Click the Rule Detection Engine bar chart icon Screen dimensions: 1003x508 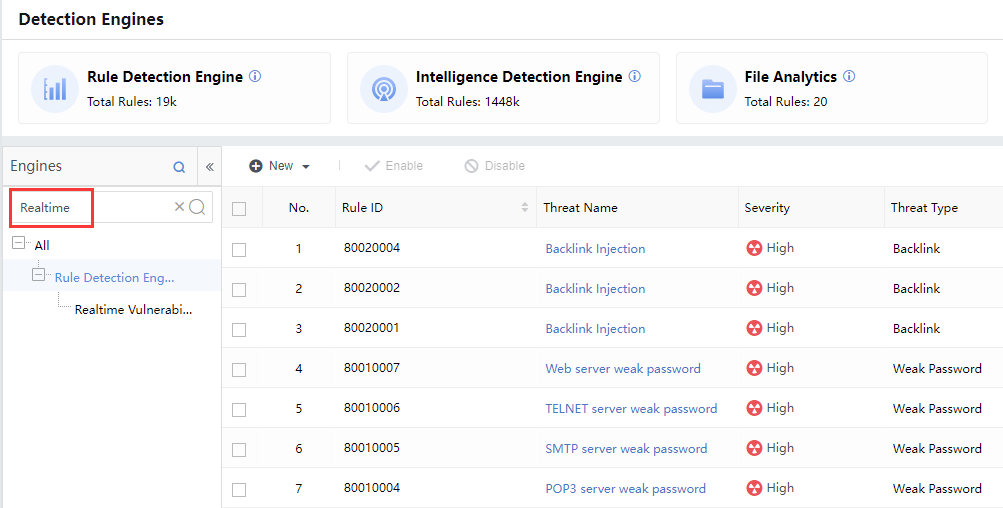coord(55,88)
